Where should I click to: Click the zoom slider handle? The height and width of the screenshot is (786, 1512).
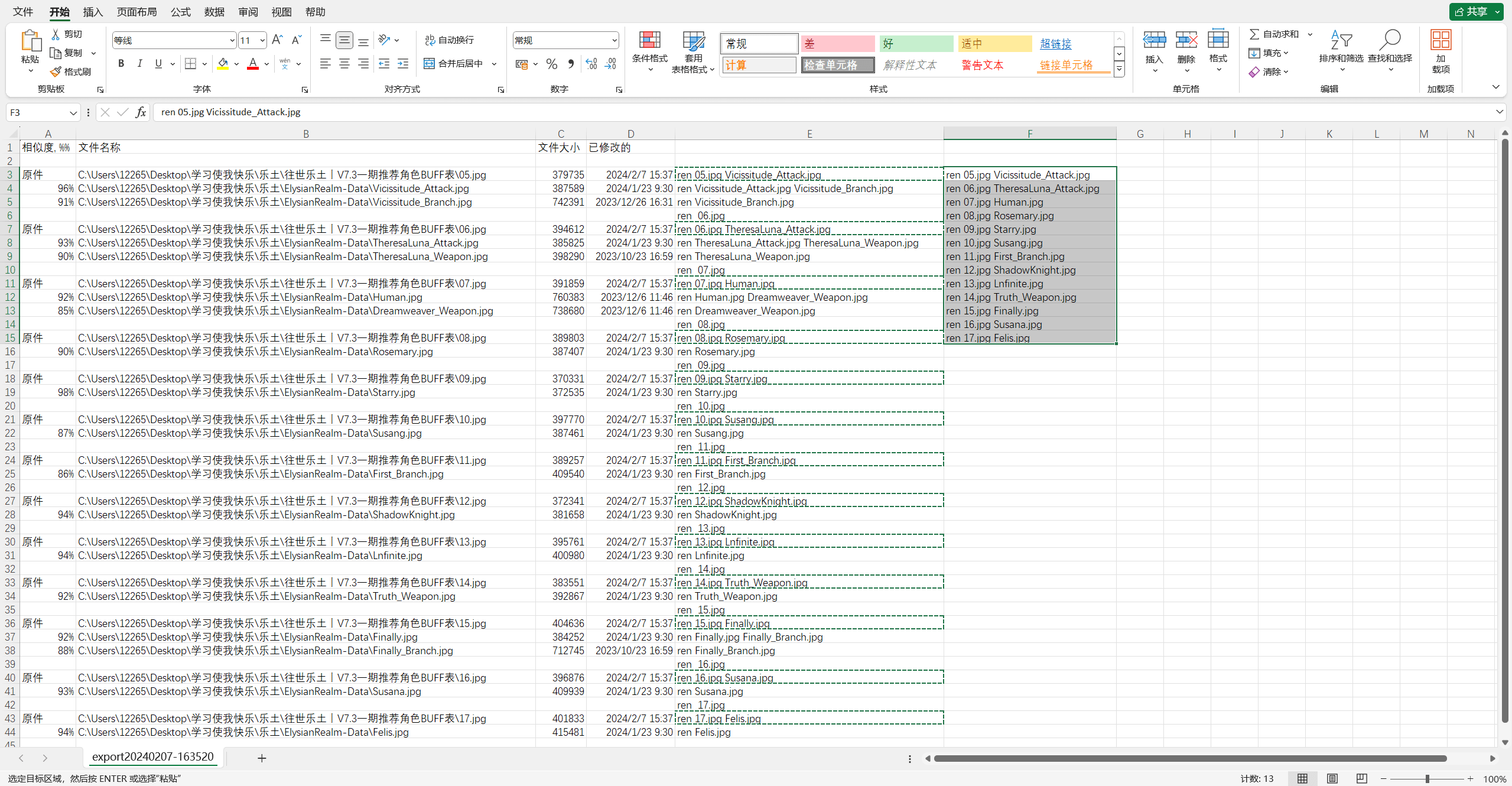1427,779
